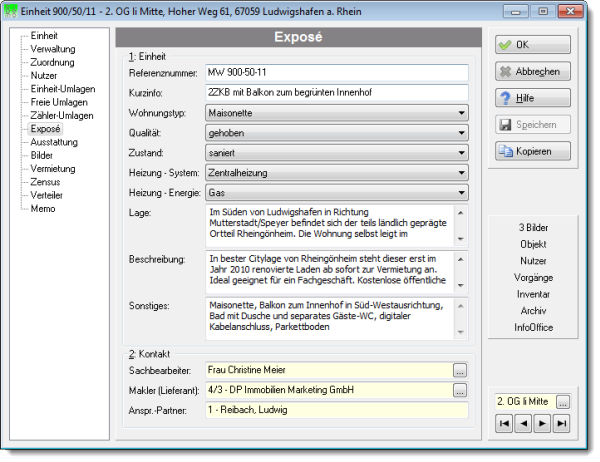Click into the Kurzinfo text field
600x462 pixels.
click(337, 93)
